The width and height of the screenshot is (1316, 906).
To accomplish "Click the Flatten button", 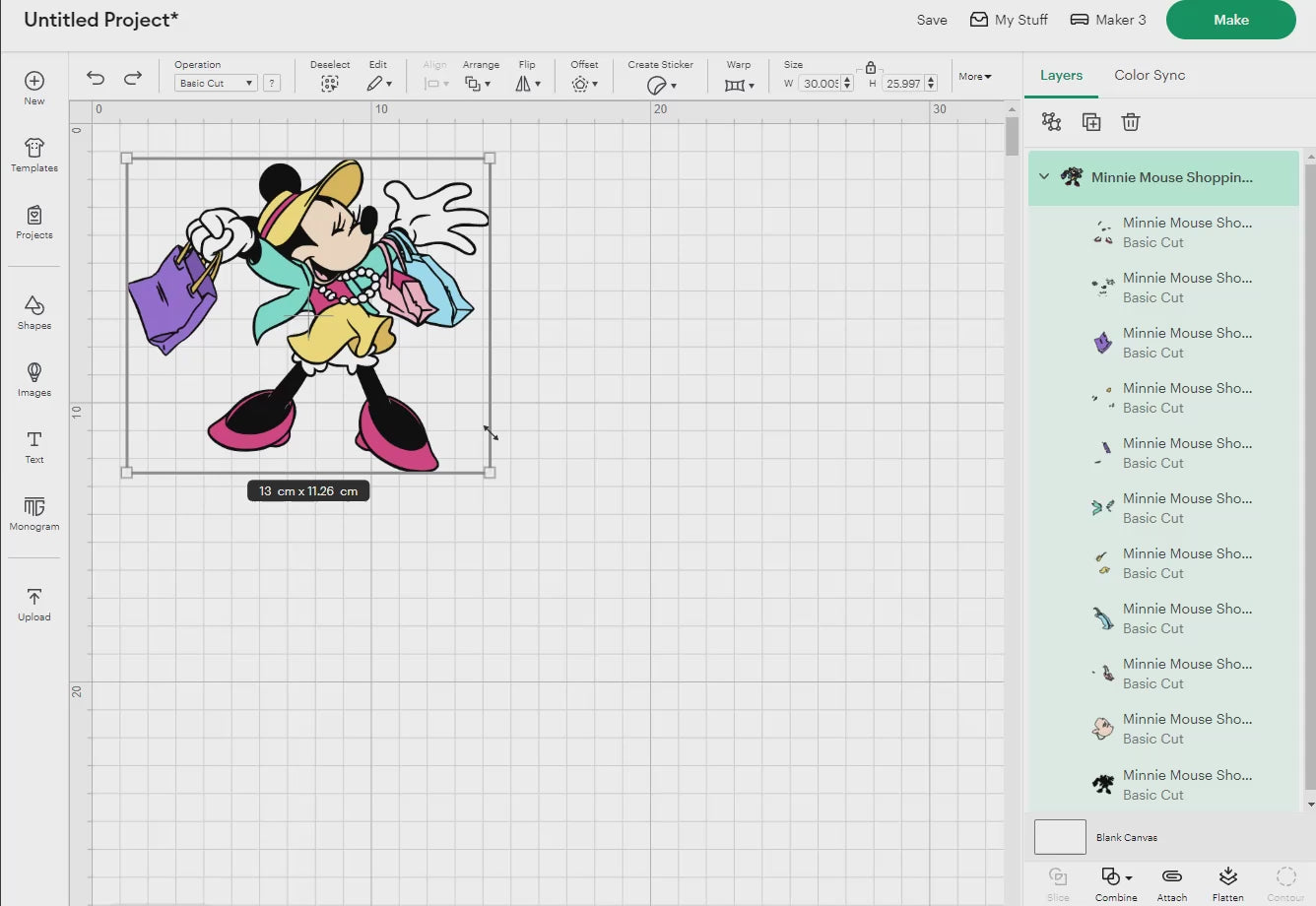I will coord(1228,883).
